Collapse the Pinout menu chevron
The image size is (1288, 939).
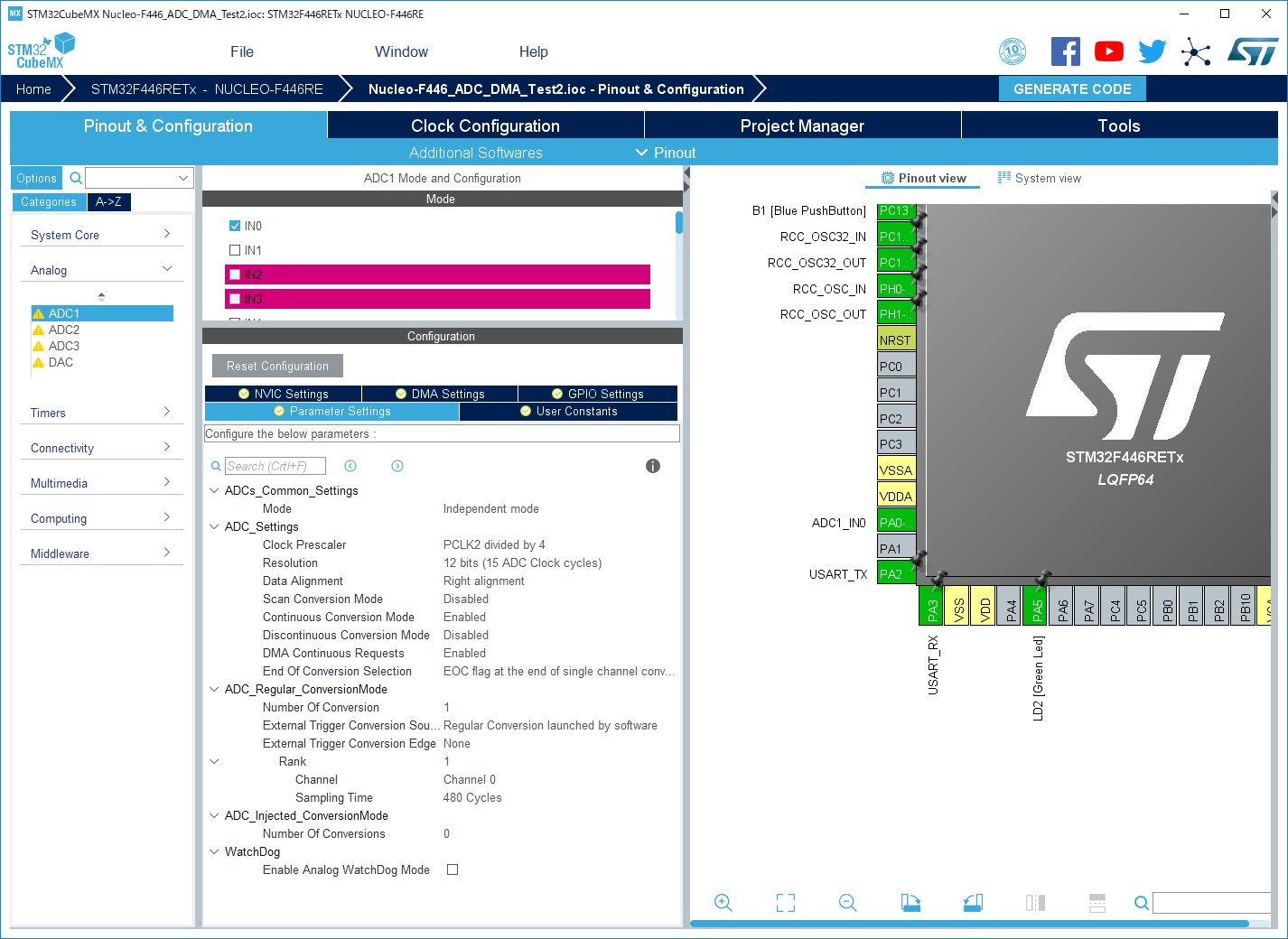pyautogui.click(x=641, y=152)
